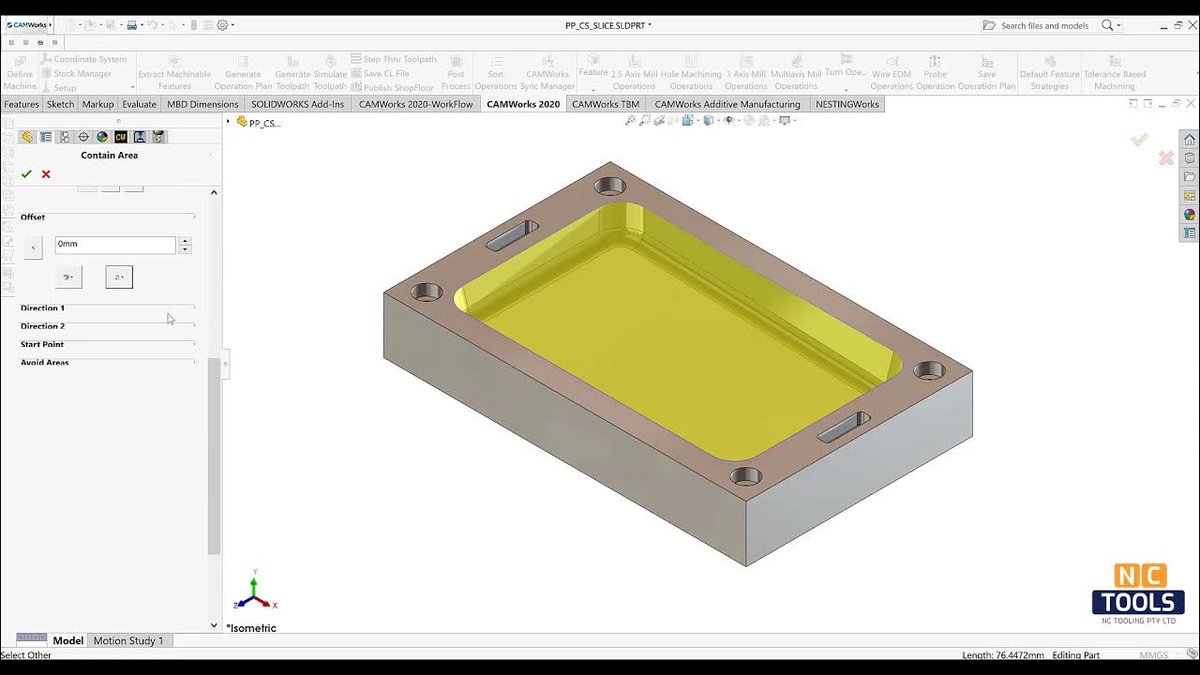Decrease offset with stepper down arrow
Viewport: 1200px width, 675px height.
(185, 249)
